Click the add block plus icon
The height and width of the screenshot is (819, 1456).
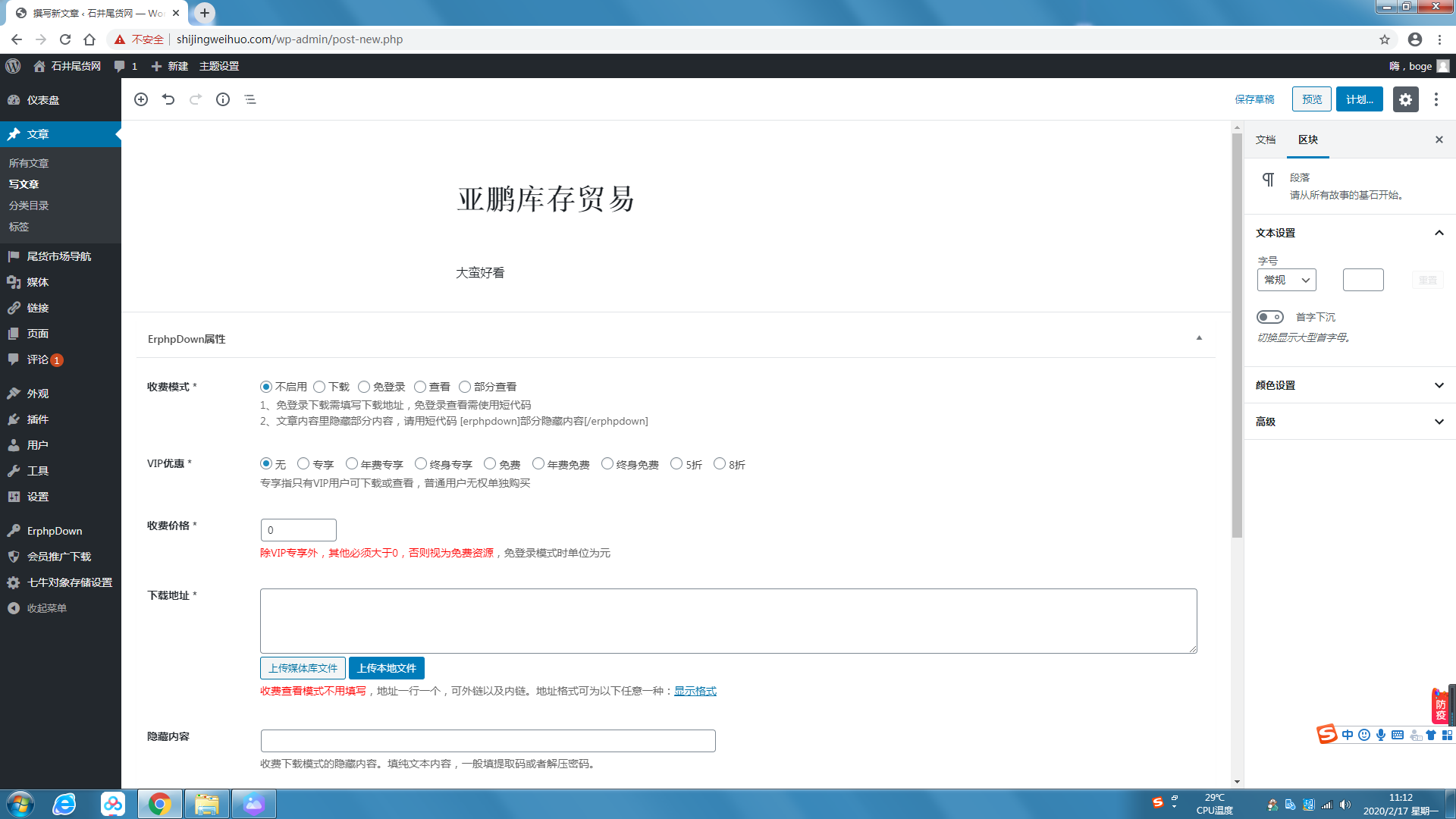[x=141, y=99]
